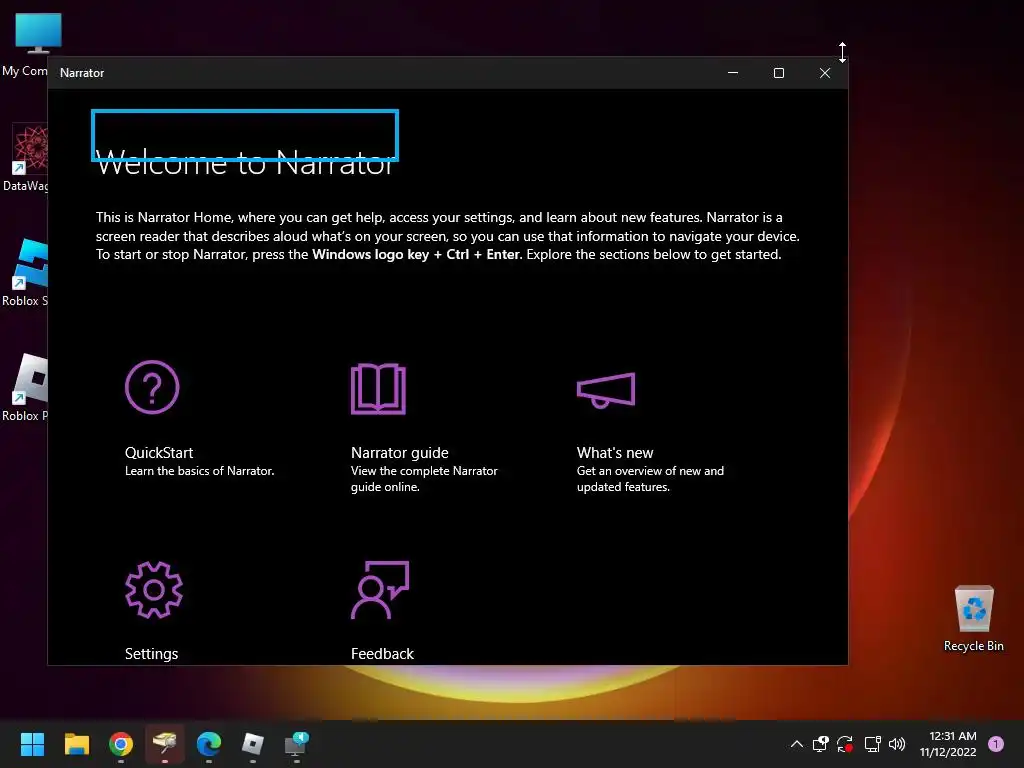1024x768 pixels.
Task: Open the What's new megaphone icon
Action: [x=606, y=390]
